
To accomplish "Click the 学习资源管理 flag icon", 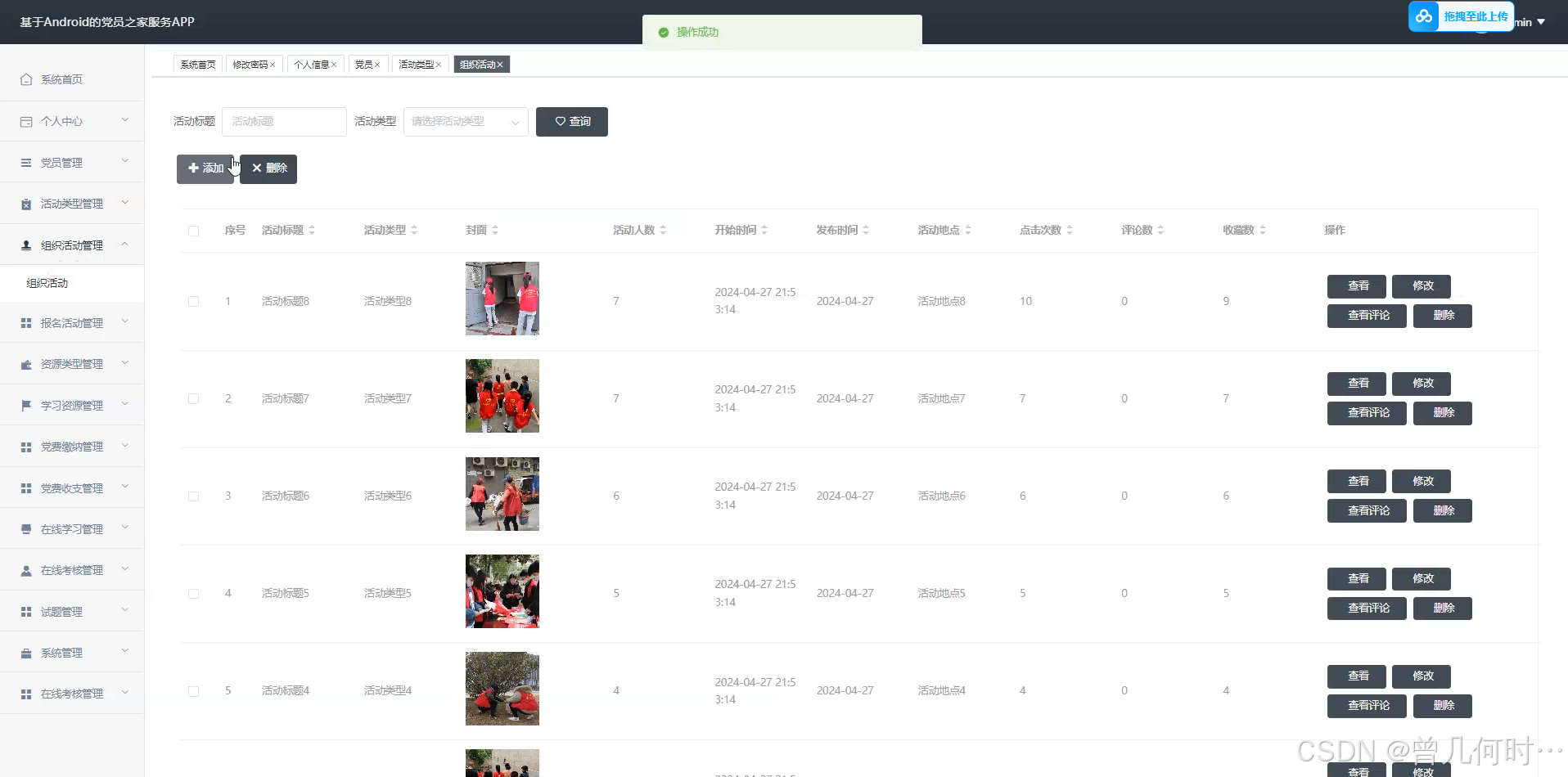I will pos(26,406).
